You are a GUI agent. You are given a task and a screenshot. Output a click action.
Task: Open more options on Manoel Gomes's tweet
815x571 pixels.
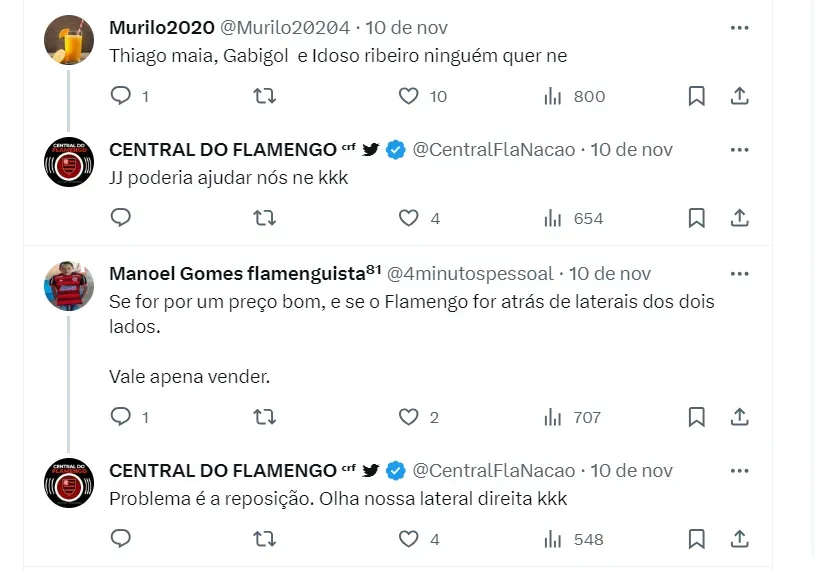tap(739, 273)
